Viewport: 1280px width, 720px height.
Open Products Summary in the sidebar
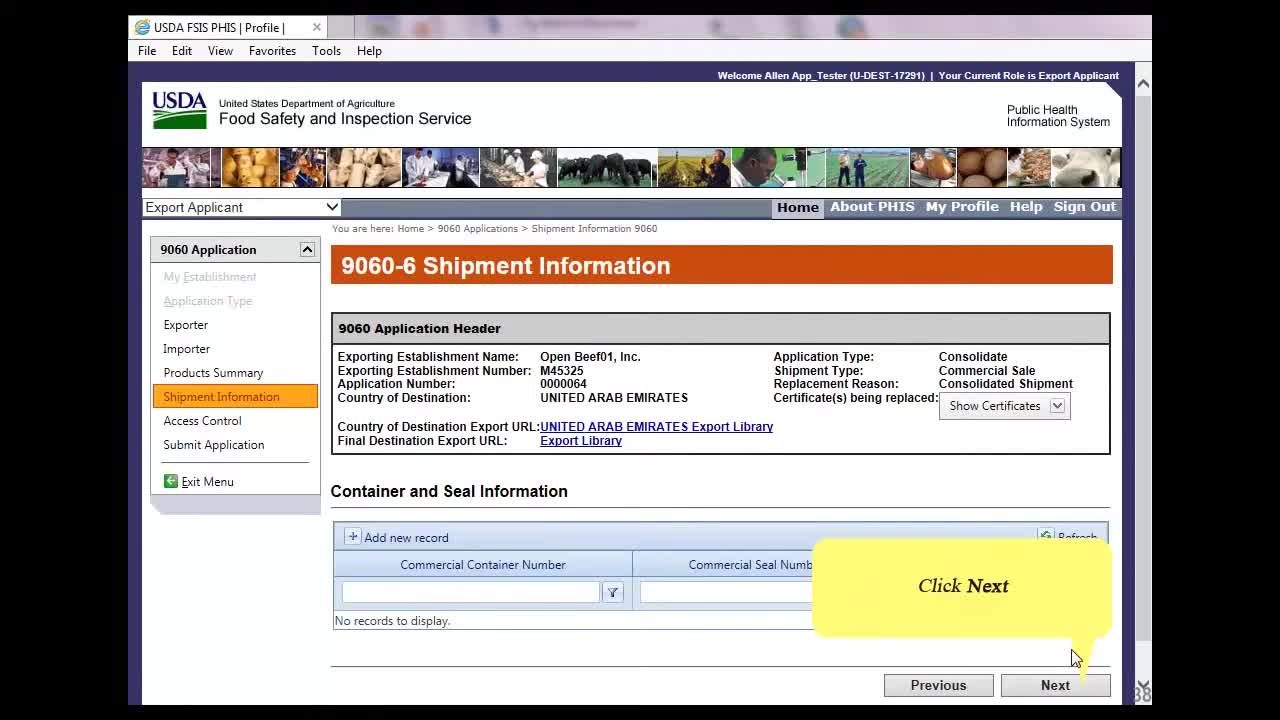(213, 373)
